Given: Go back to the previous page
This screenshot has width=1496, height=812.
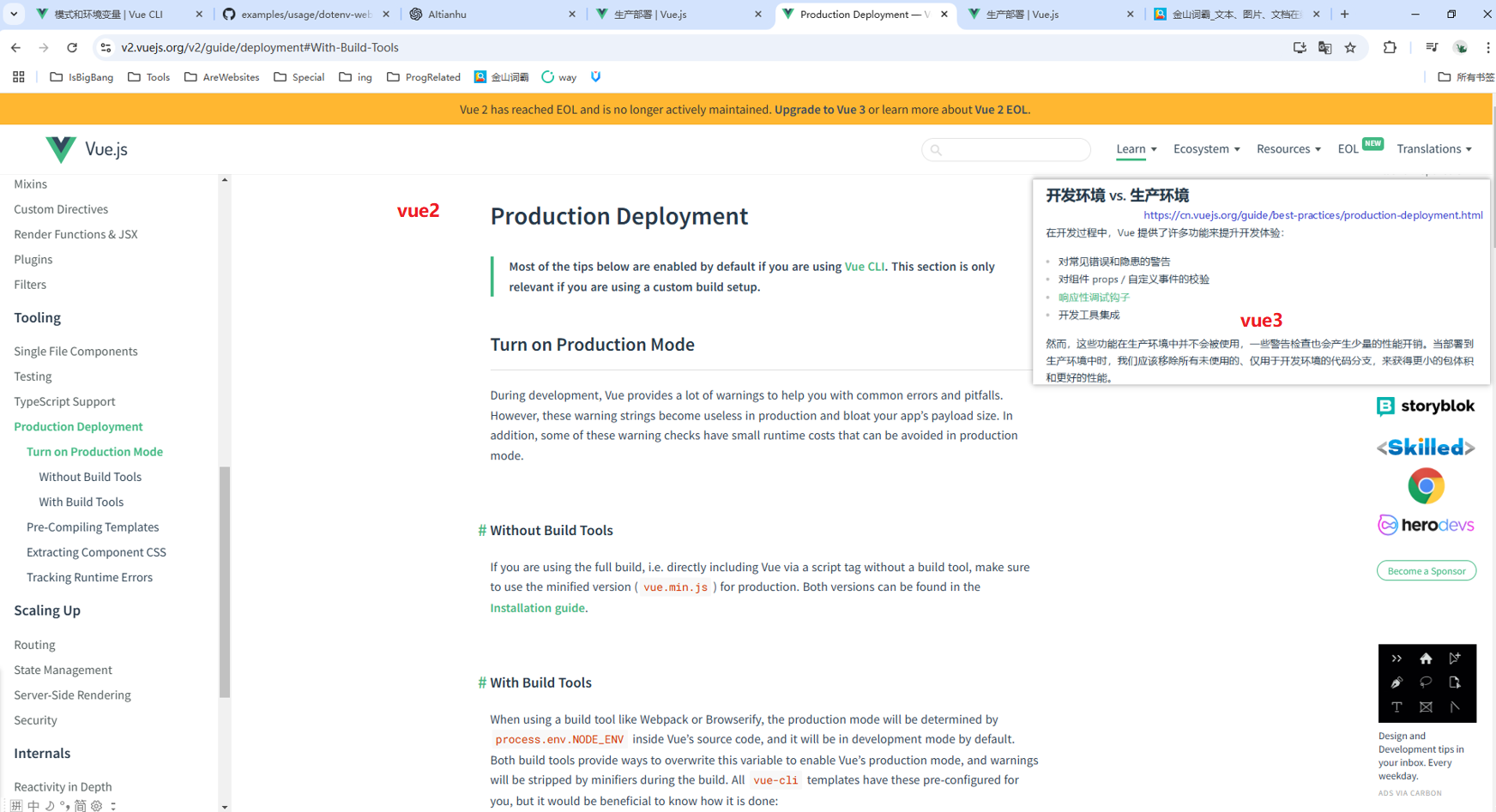Looking at the screenshot, I should pos(15,47).
